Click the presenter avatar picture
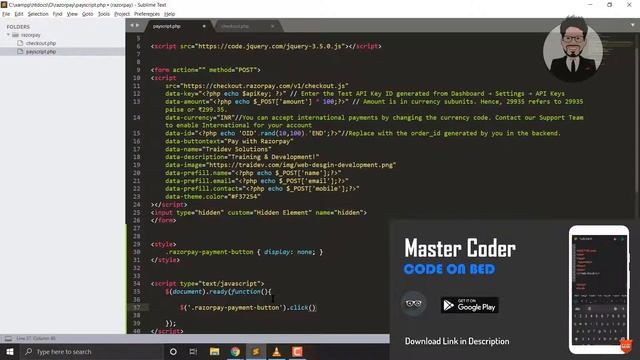Screen dimensions: 640x360 point(573,48)
